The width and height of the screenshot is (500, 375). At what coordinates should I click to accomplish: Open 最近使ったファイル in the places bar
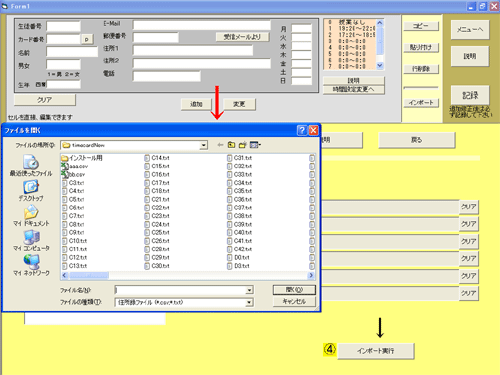click(31, 166)
